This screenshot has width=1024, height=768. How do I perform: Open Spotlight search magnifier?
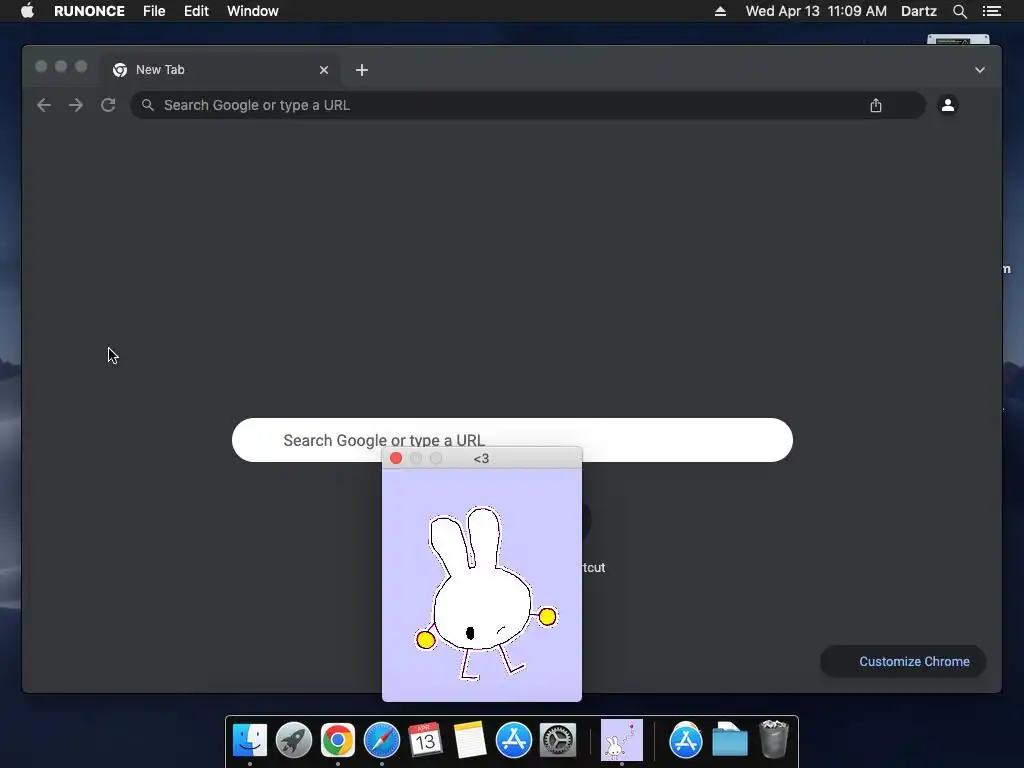click(x=959, y=11)
